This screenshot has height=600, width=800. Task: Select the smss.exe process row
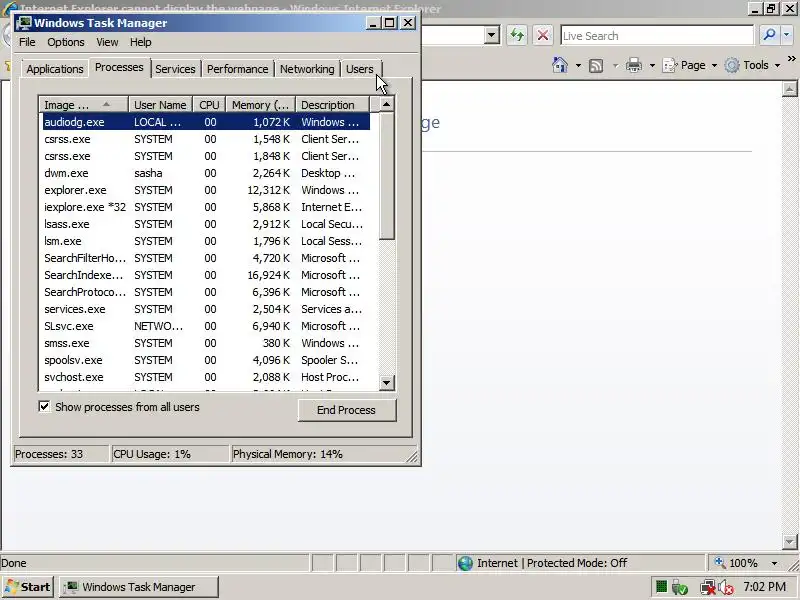[x=206, y=343]
